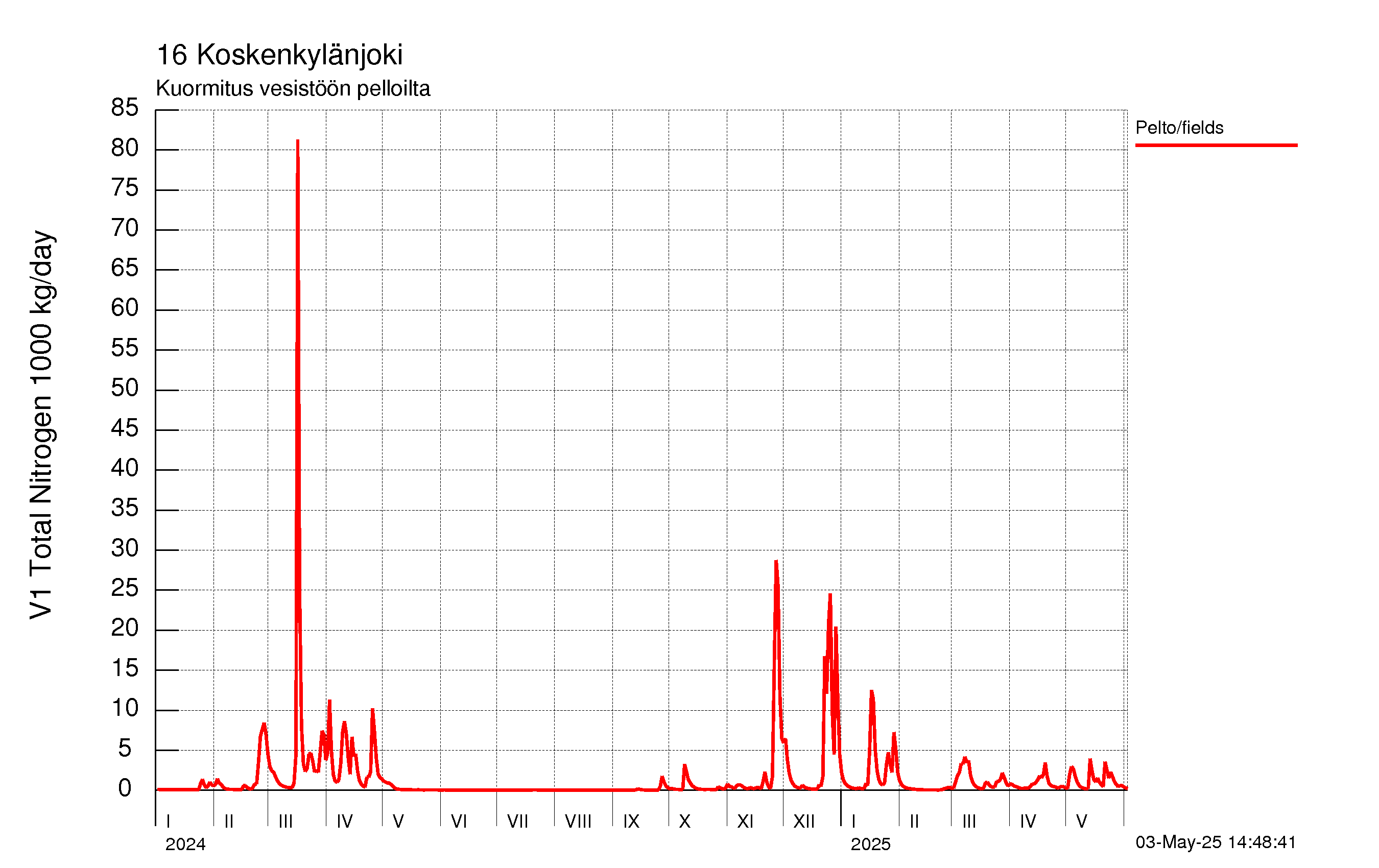Click the 2025 February label 'II'
Screen dimensions: 1379x868
[914, 822]
